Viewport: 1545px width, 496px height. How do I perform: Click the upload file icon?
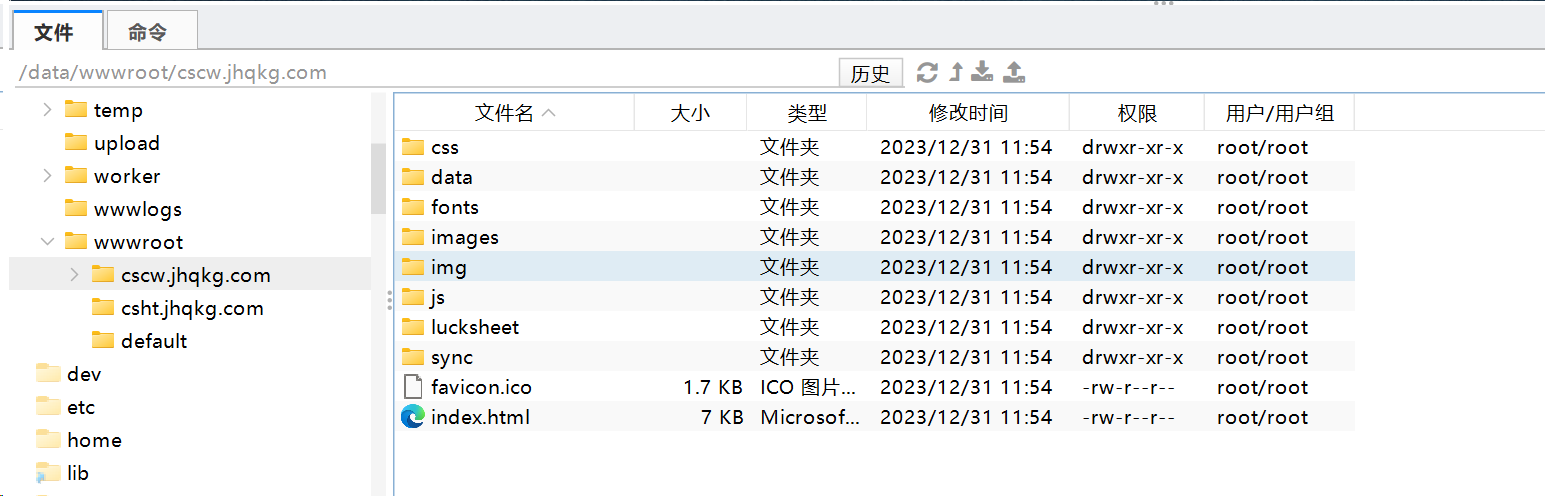pos(1014,72)
